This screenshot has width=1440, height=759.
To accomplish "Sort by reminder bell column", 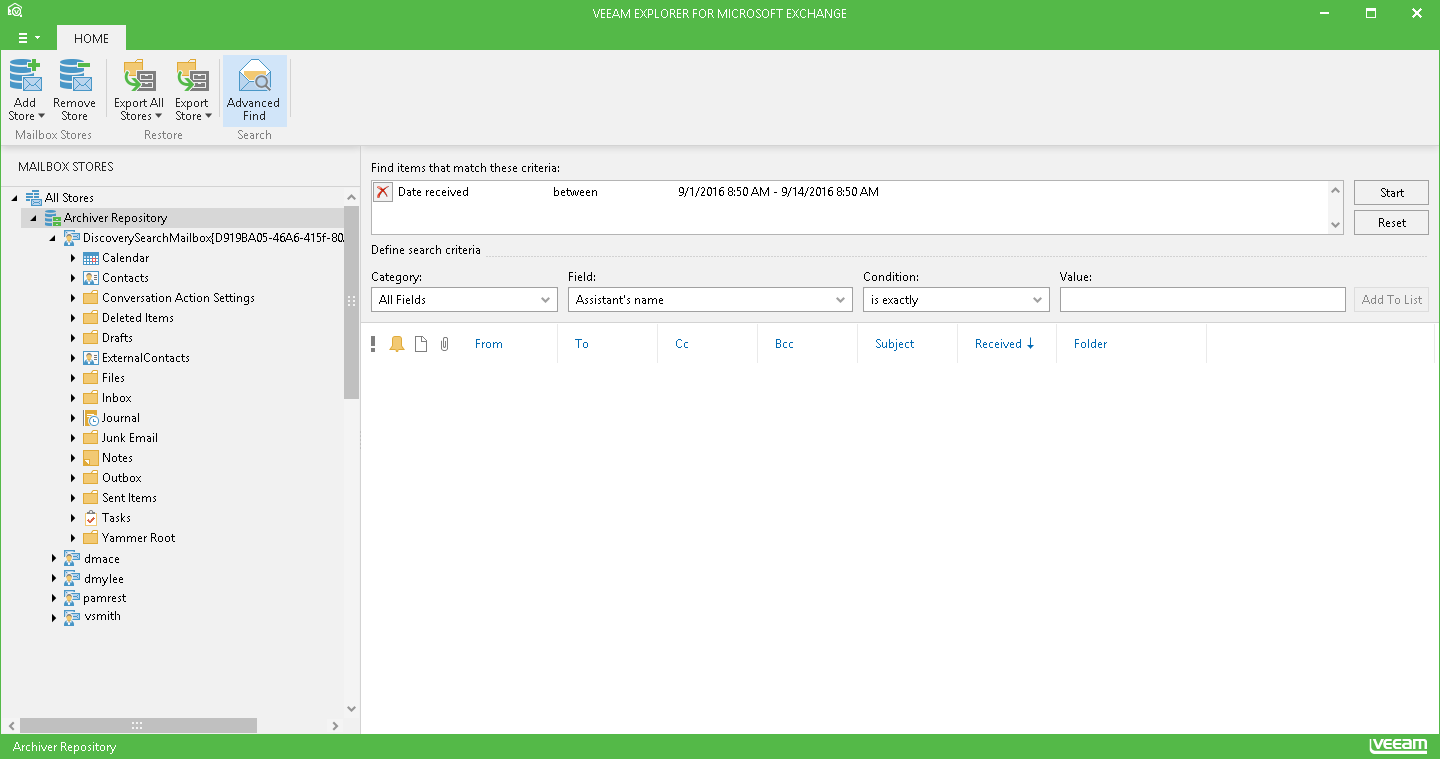I will point(397,344).
